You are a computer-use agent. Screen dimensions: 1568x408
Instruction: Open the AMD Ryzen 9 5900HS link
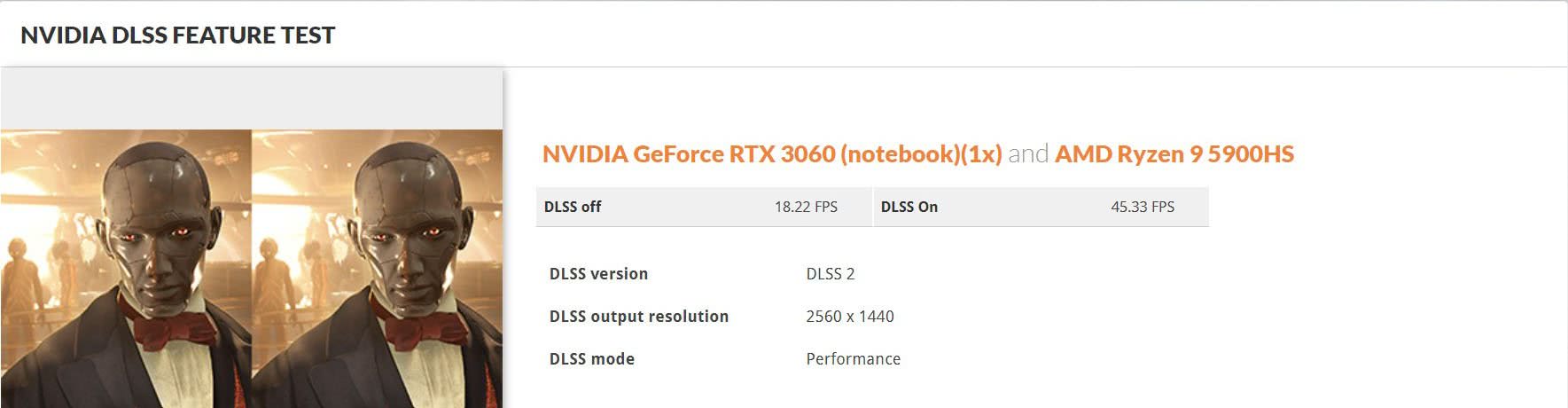tap(1174, 154)
